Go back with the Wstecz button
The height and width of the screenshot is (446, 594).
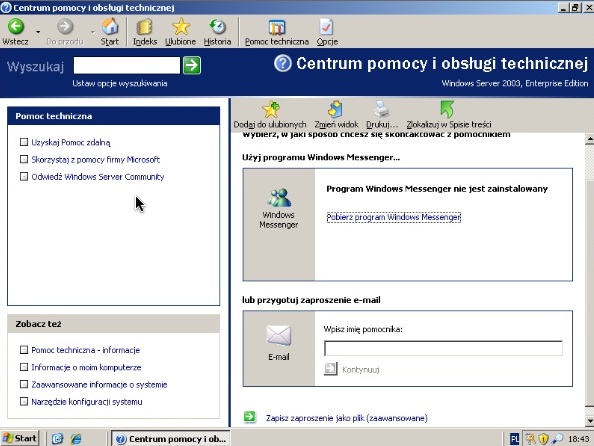coord(16,32)
